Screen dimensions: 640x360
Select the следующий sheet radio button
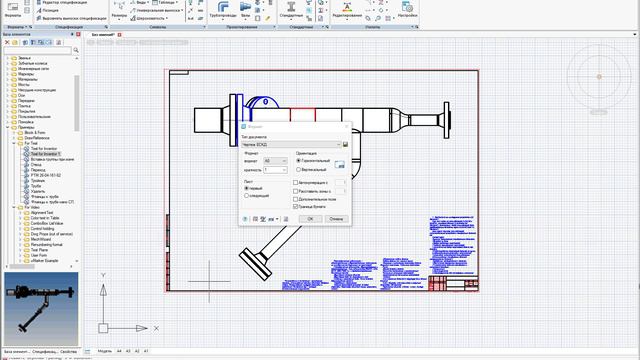click(x=246, y=196)
